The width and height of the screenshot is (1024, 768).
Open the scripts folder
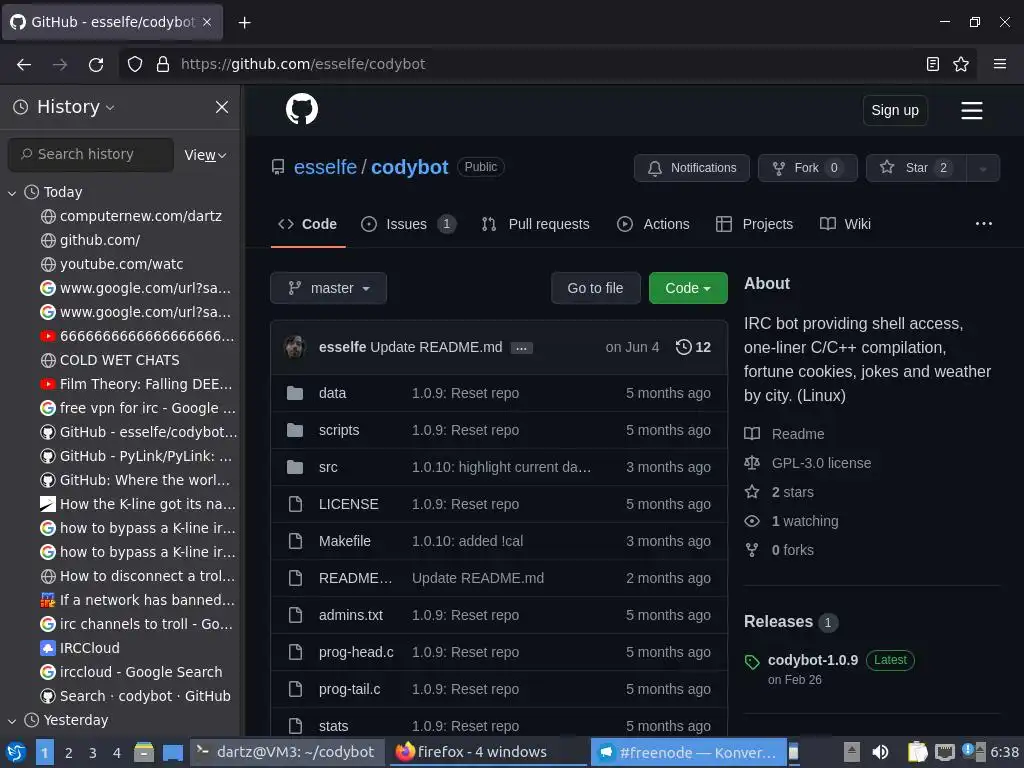click(x=339, y=430)
